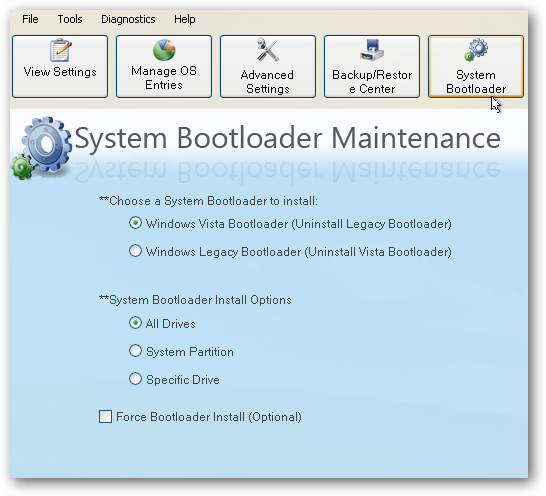Click the Advanced Settings button label

(x=267, y=82)
